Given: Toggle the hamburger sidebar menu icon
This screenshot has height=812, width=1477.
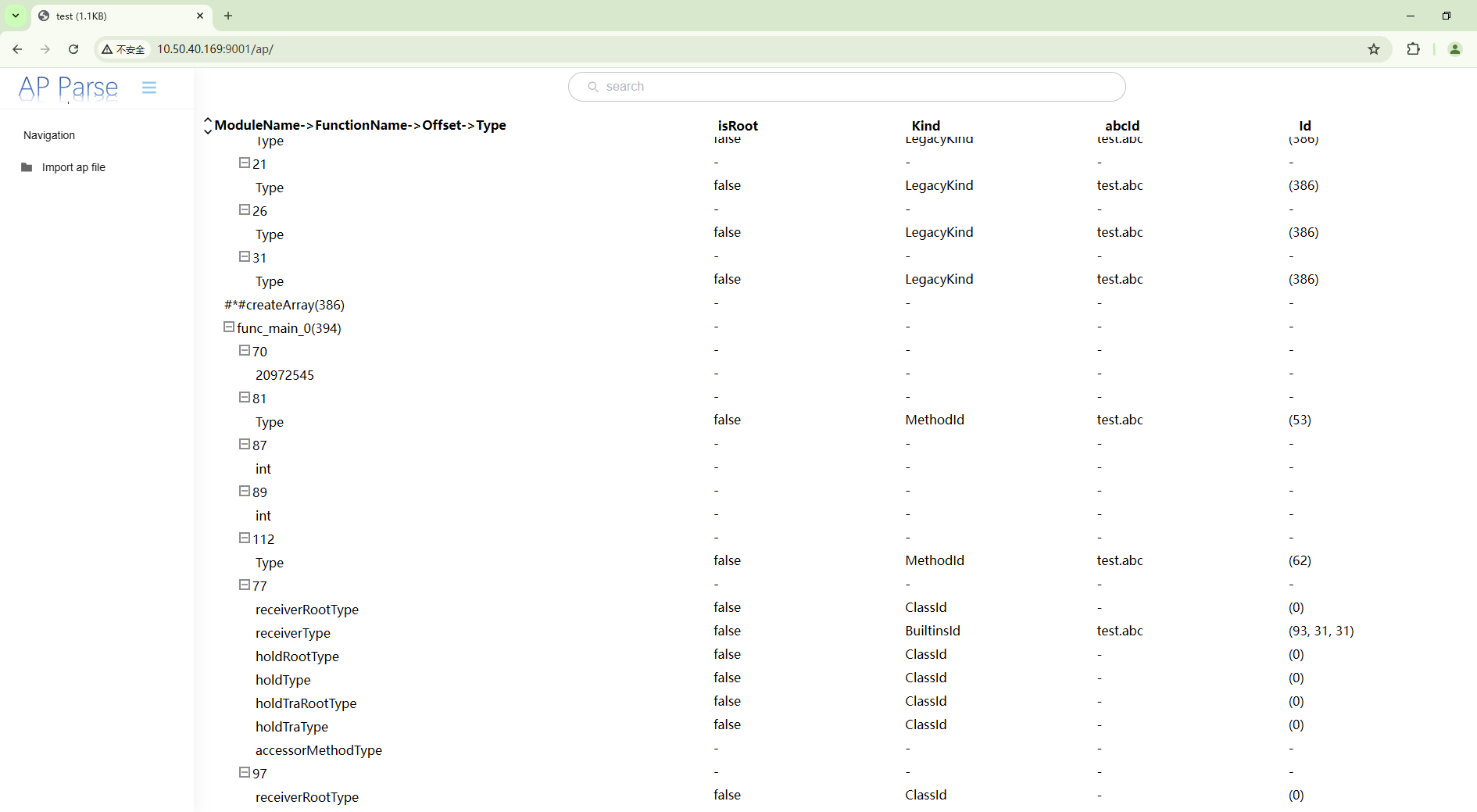Looking at the screenshot, I should [x=149, y=88].
